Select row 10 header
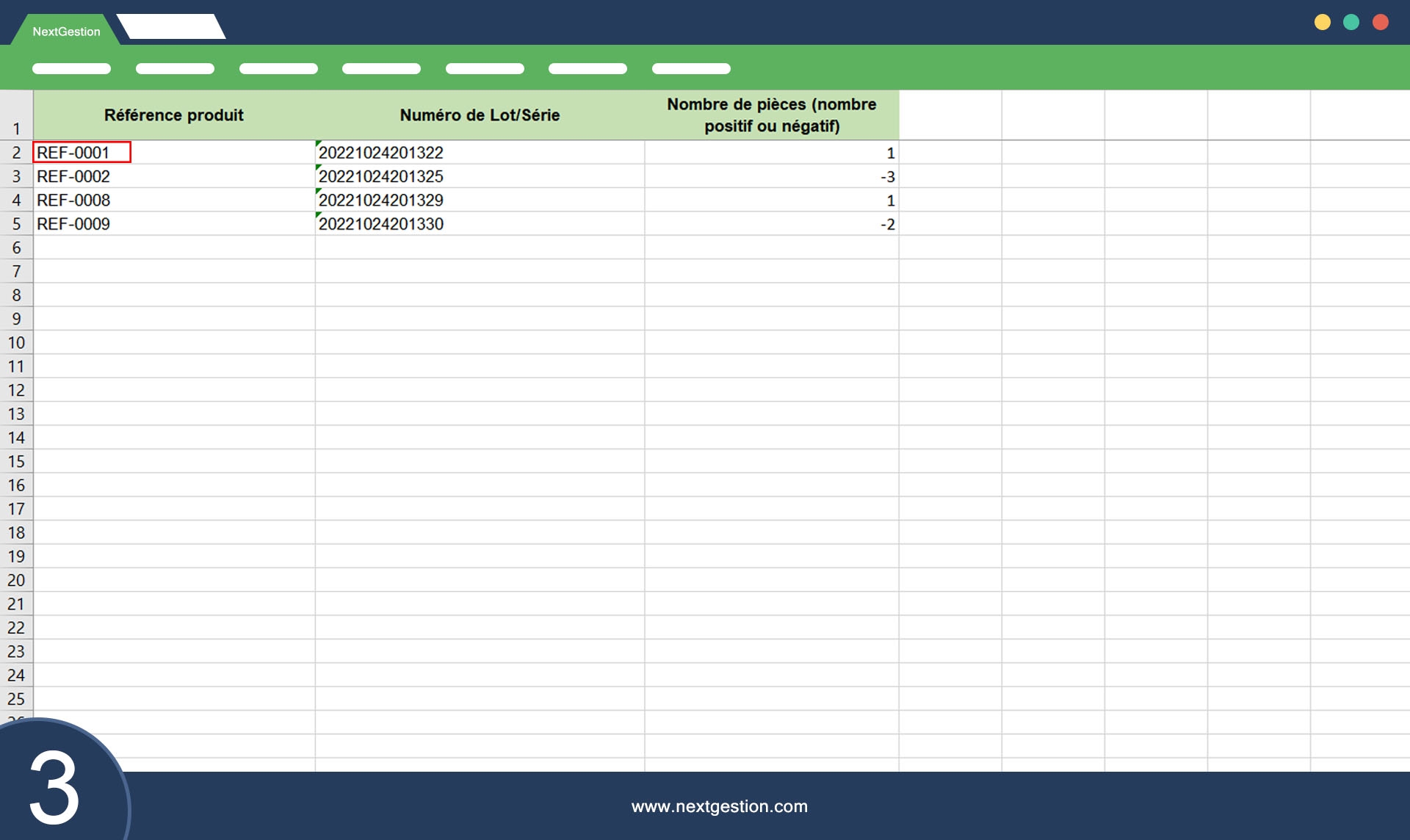This screenshot has width=1410, height=840. pos(16,343)
